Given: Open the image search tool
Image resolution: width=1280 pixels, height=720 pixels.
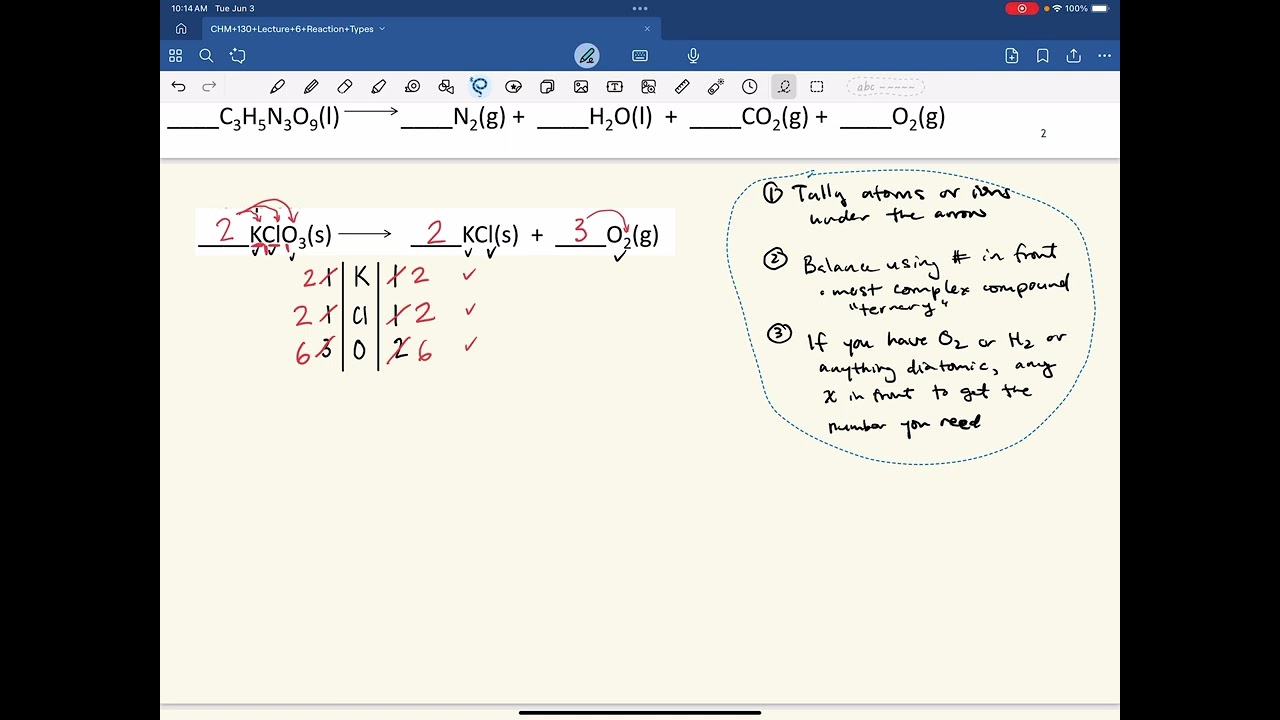Looking at the screenshot, I should pos(648,87).
